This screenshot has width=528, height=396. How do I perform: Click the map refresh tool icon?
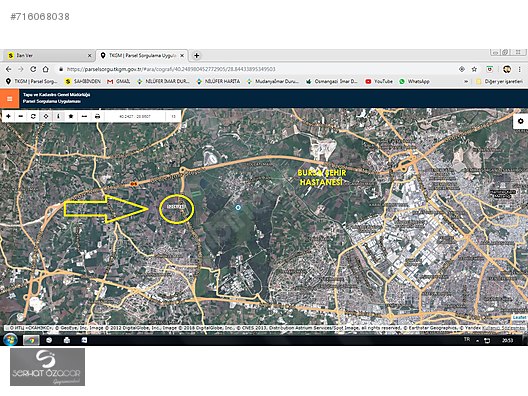33,116
